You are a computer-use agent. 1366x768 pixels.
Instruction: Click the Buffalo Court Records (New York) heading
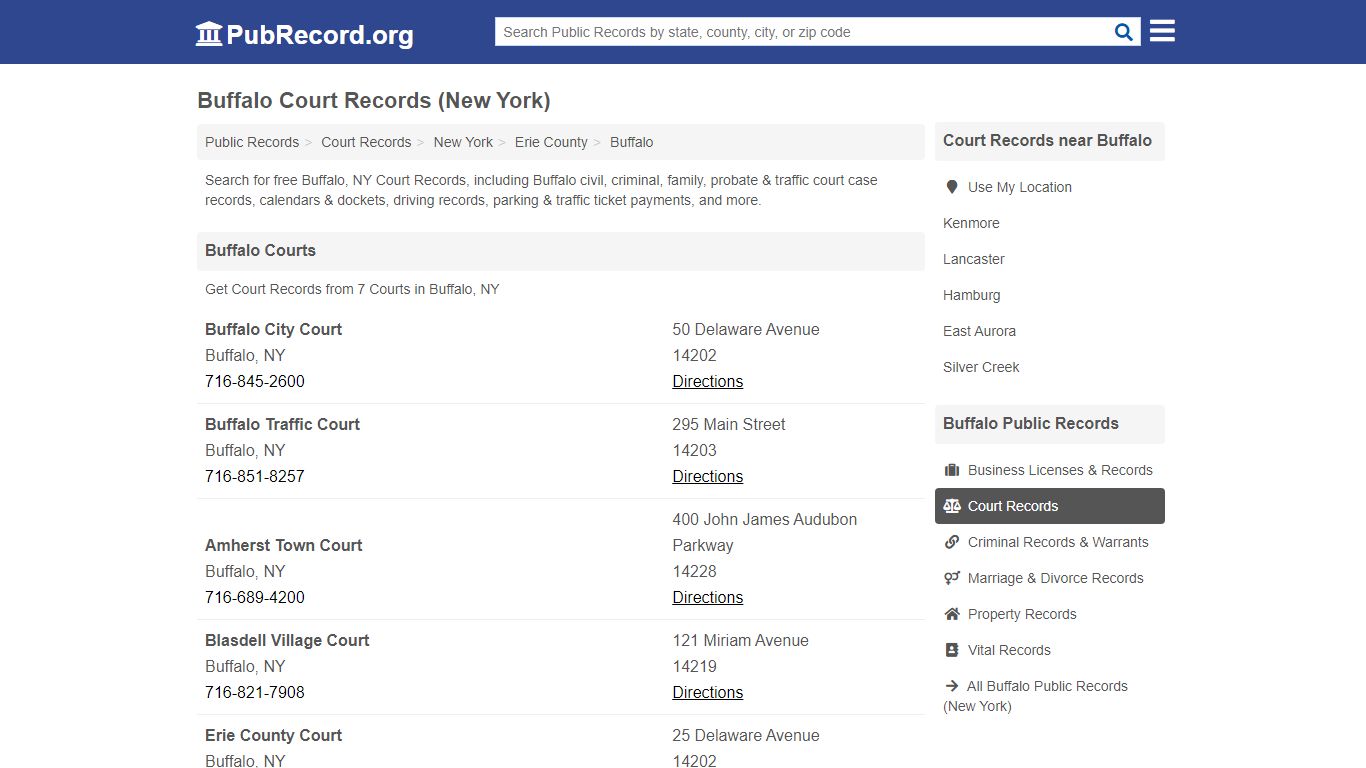[x=374, y=100]
